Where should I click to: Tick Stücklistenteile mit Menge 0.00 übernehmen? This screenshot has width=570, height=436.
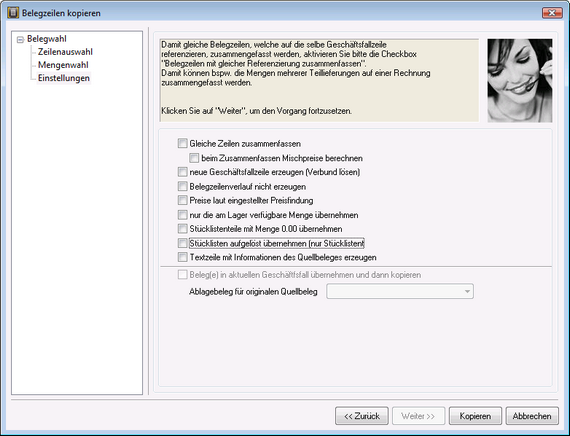click(x=182, y=228)
